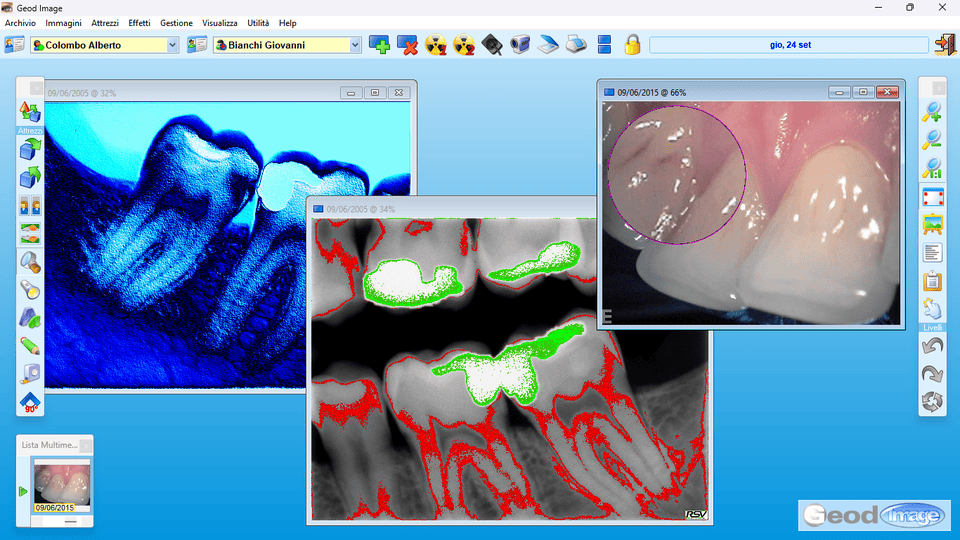Select the vertical flip landscape tool
Viewport: 960px width, 540px height.
click(29, 234)
